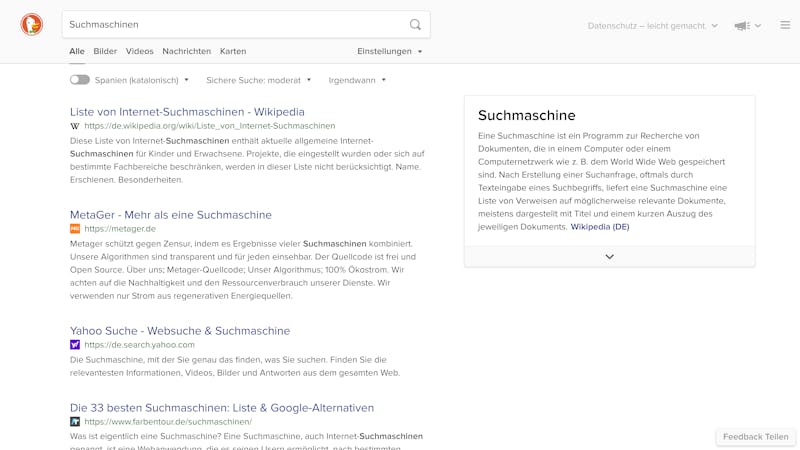
Task: Select the Alle tab
Action: tap(77, 52)
